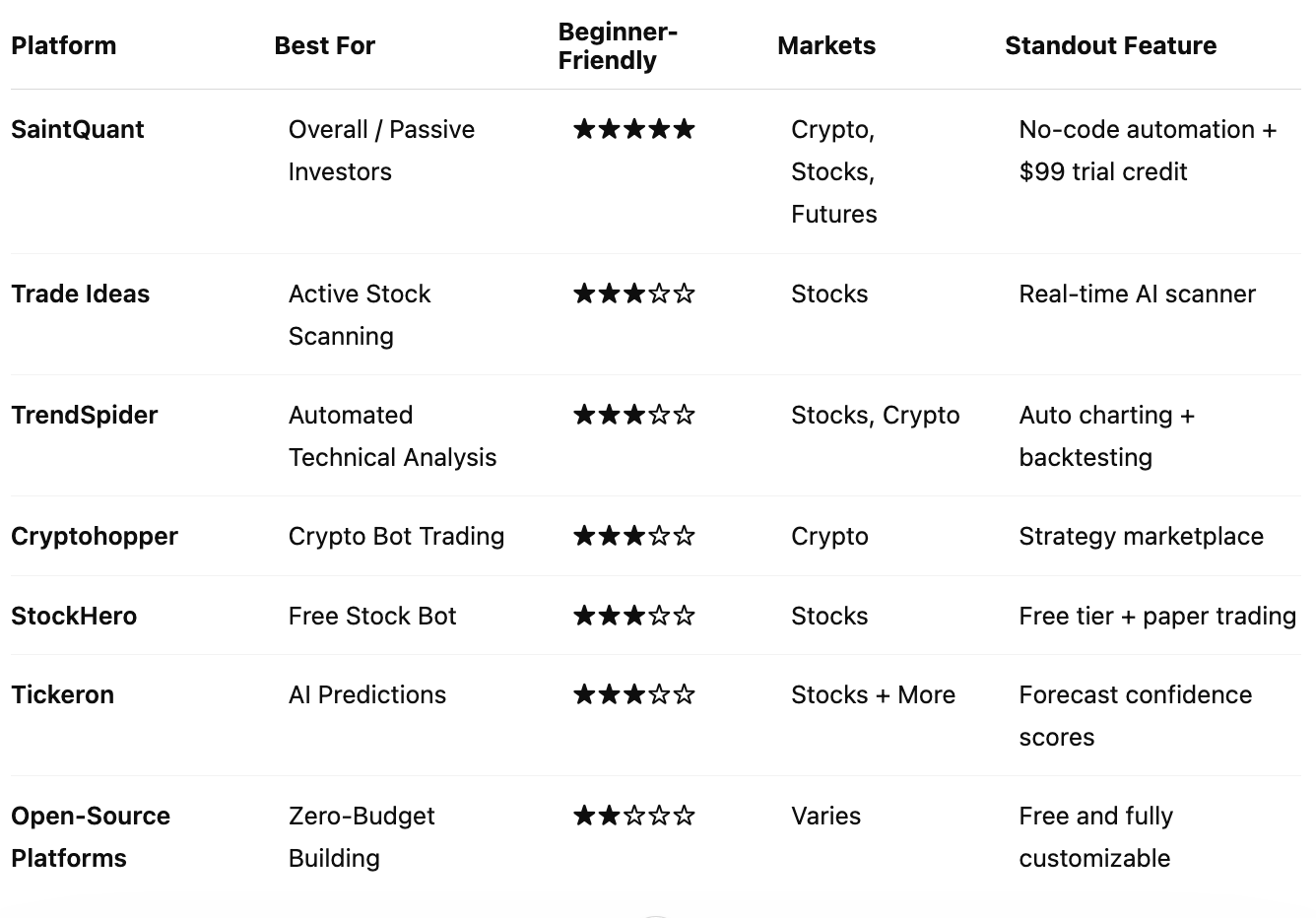The width and height of the screenshot is (1316, 918).
Task: Open the Cryptohopper platform name
Action: click(95, 536)
